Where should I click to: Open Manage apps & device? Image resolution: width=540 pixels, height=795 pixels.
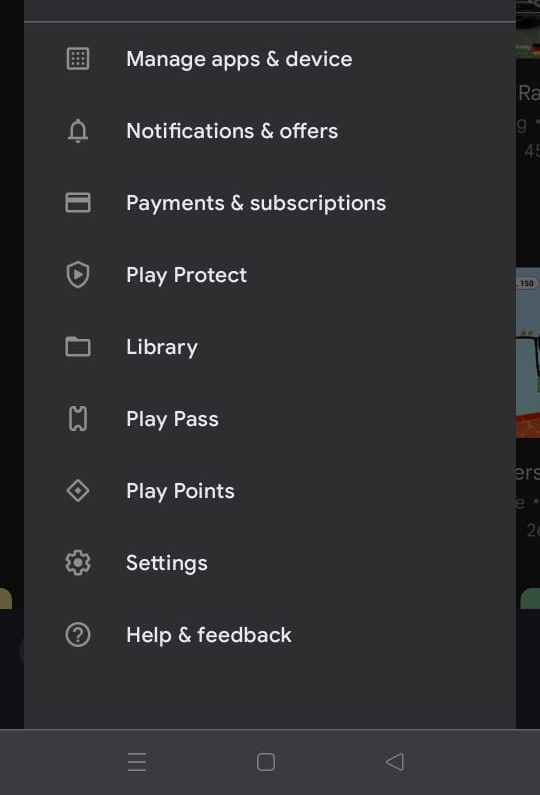pyautogui.click(x=239, y=59)
